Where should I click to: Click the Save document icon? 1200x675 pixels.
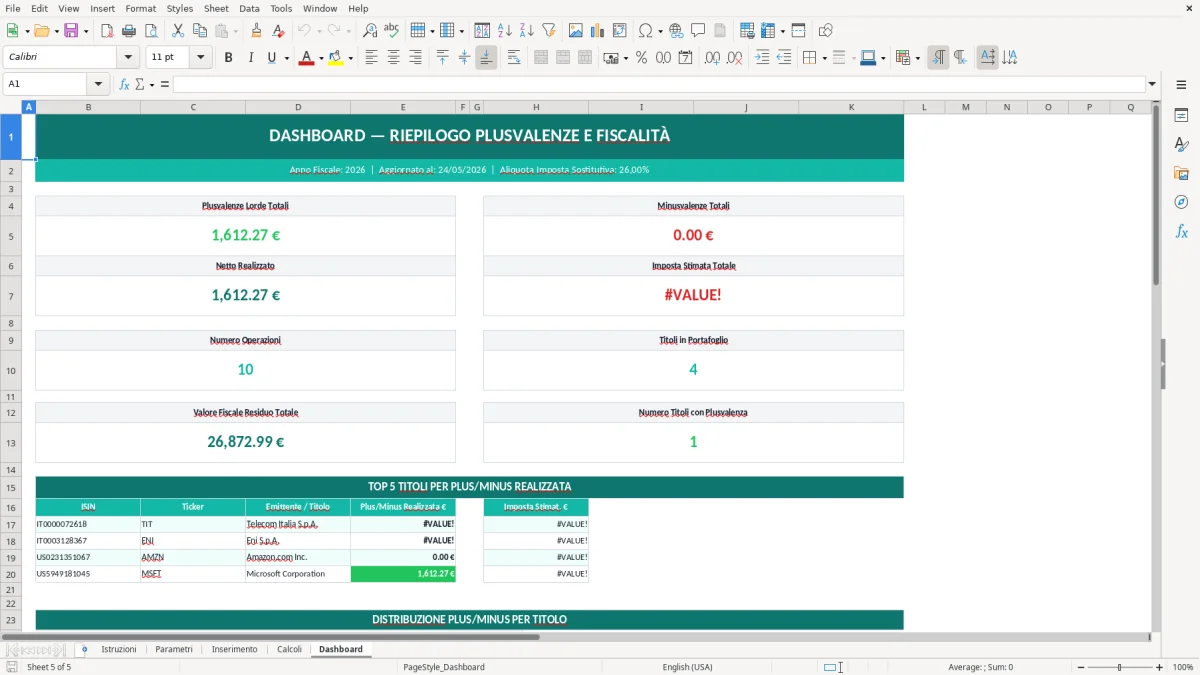tap(71, 31)
